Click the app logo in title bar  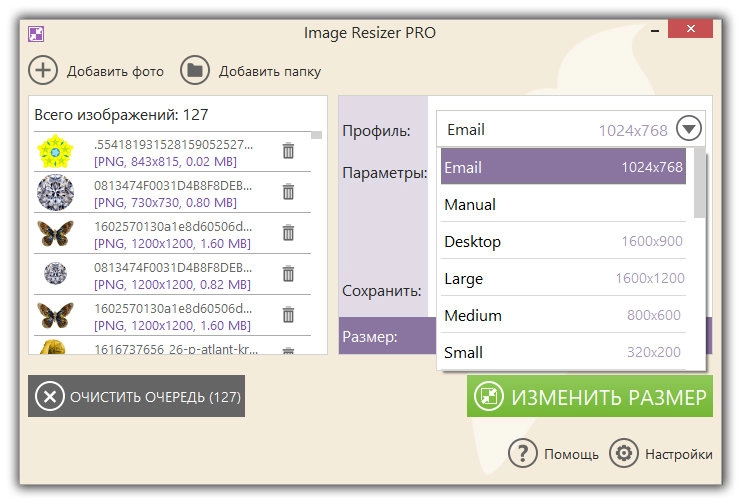pos(36,32)
